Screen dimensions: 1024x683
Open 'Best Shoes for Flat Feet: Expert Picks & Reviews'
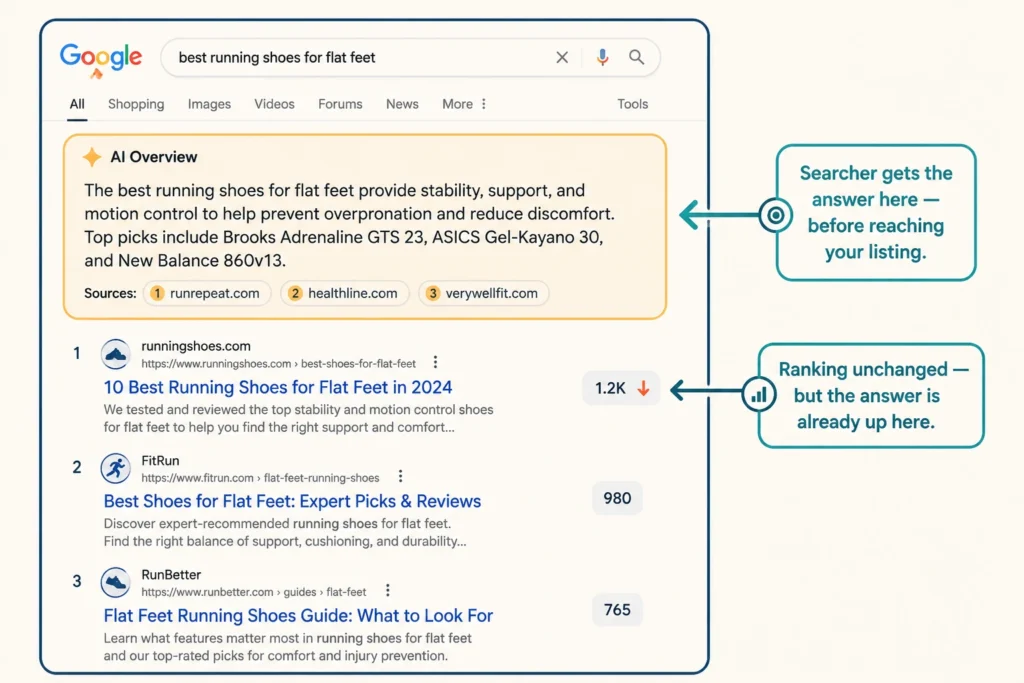(x=292, y=501)
